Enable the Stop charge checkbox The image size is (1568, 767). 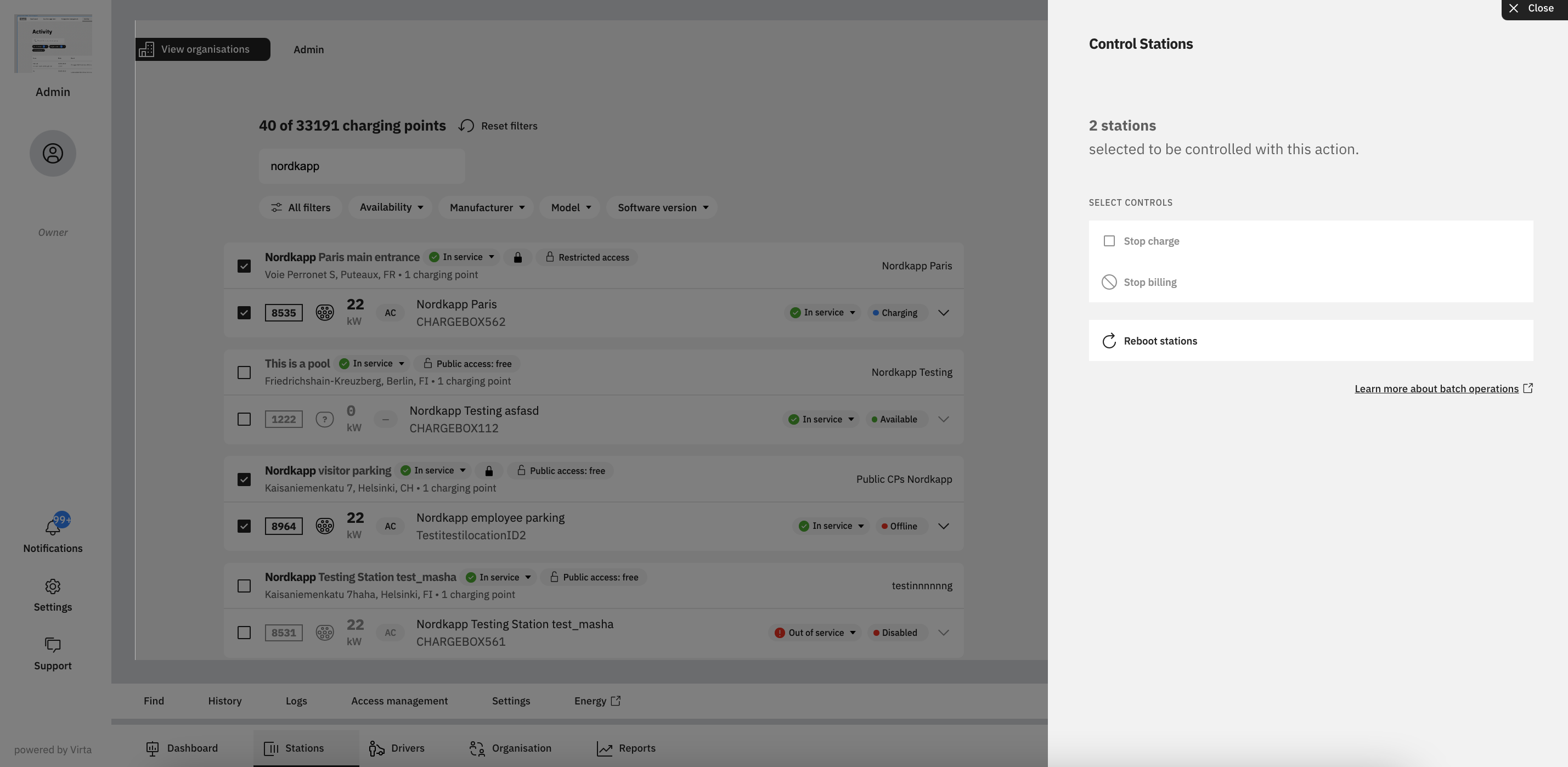(x=1109, y=241)
